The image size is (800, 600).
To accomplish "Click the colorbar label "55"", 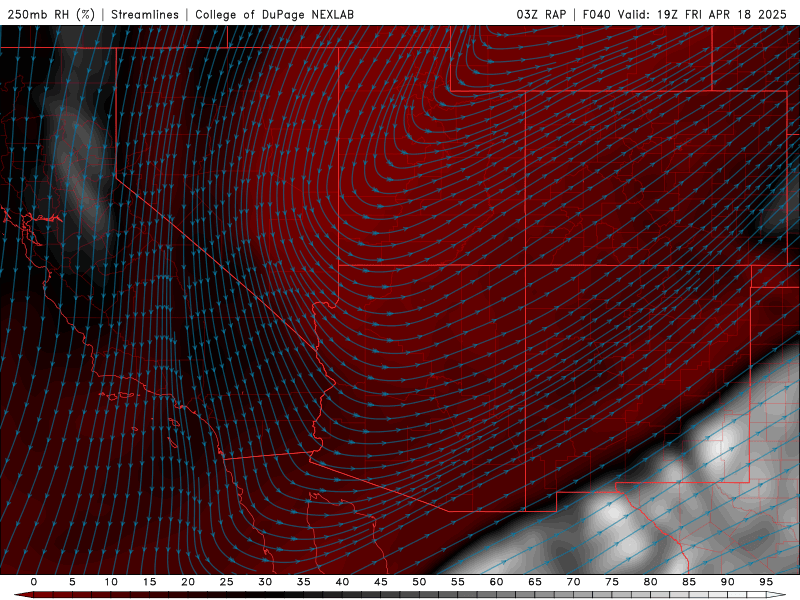I will (x=458, y=582).
